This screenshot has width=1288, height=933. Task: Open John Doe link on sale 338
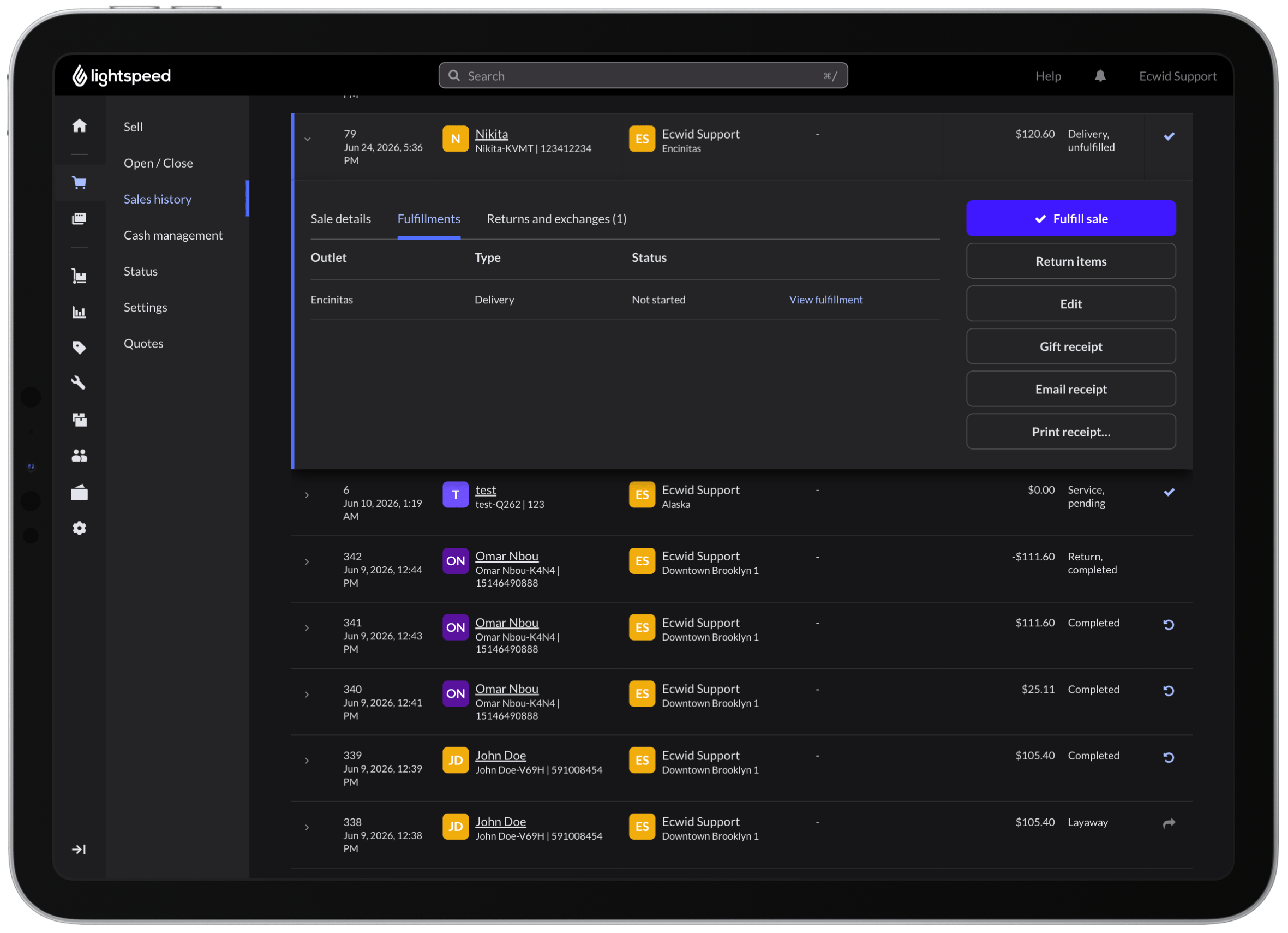[x=500, y=822]
